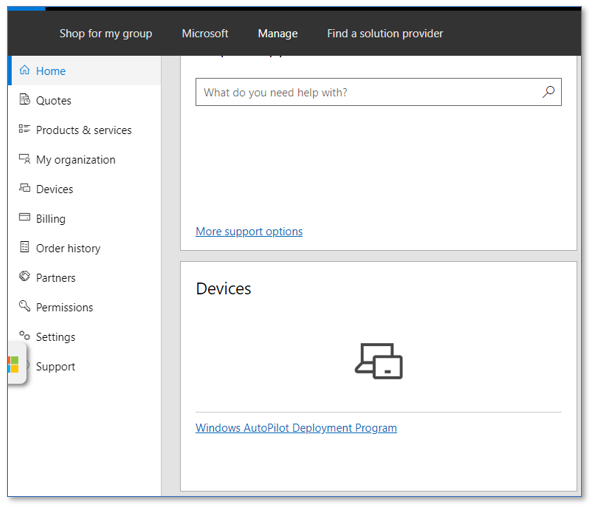
Task: Click the Quotes document icon
Action: click(x=24, y=99)
